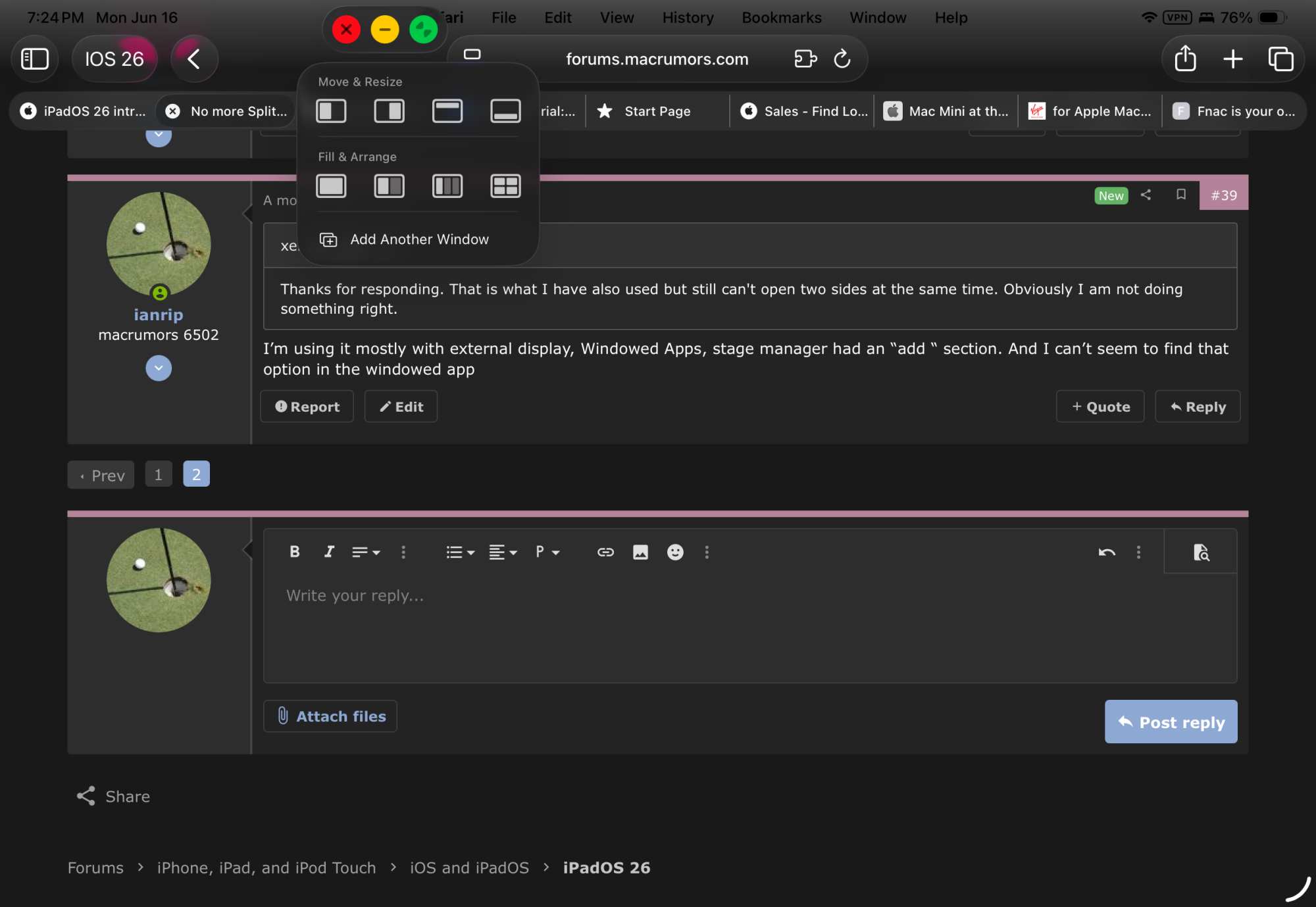The height and width of the screenshot is (907, 1316).
Task: Toggle bold formatting in editor
Action: pos(295,552)
